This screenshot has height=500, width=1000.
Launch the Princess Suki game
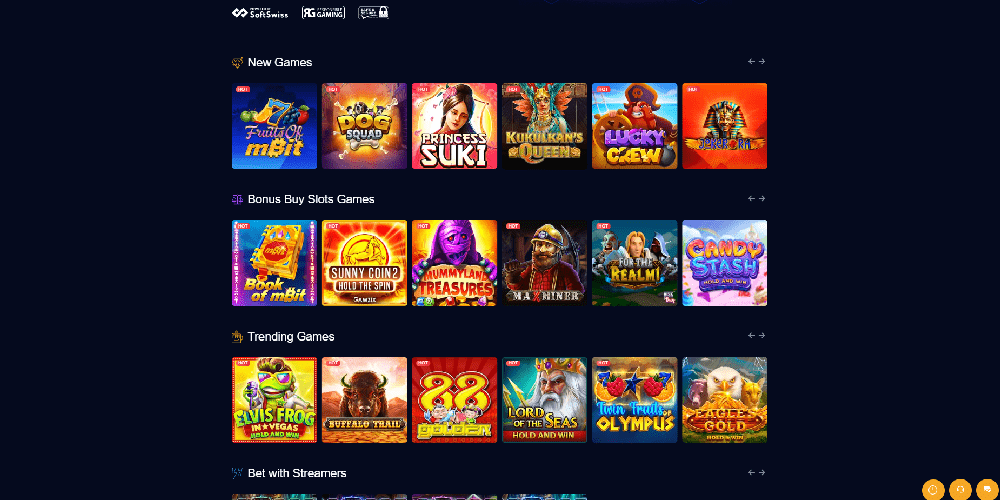454,126
